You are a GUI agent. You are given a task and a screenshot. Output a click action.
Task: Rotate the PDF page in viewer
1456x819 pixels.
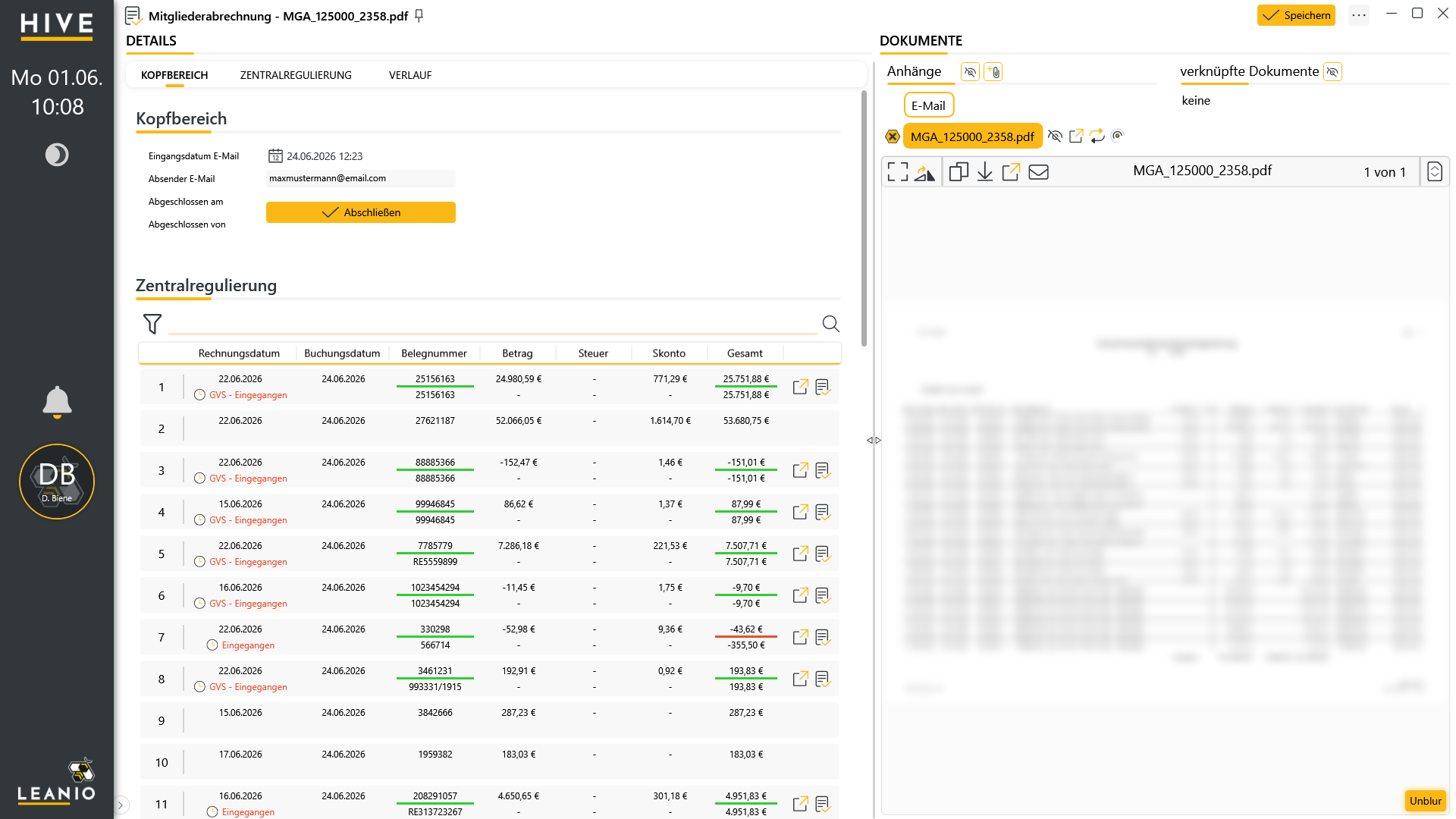coord(924,173)
